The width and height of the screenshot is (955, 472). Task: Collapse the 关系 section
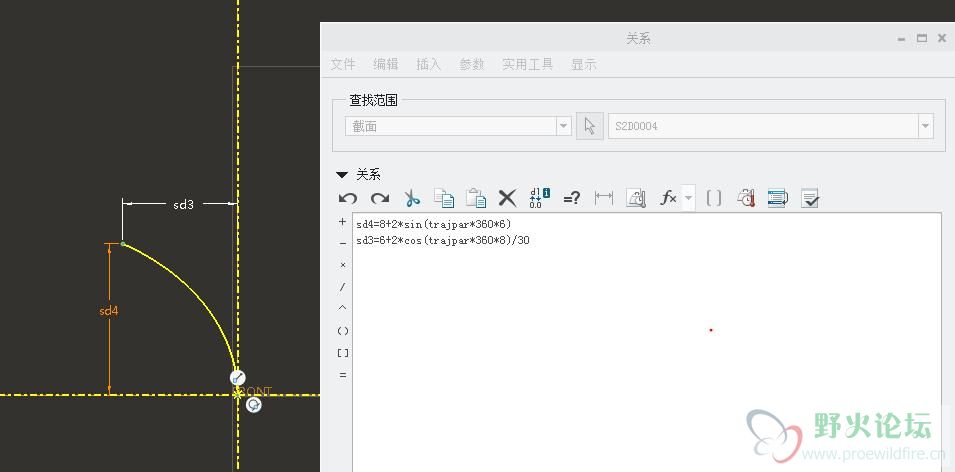(342, 175)
